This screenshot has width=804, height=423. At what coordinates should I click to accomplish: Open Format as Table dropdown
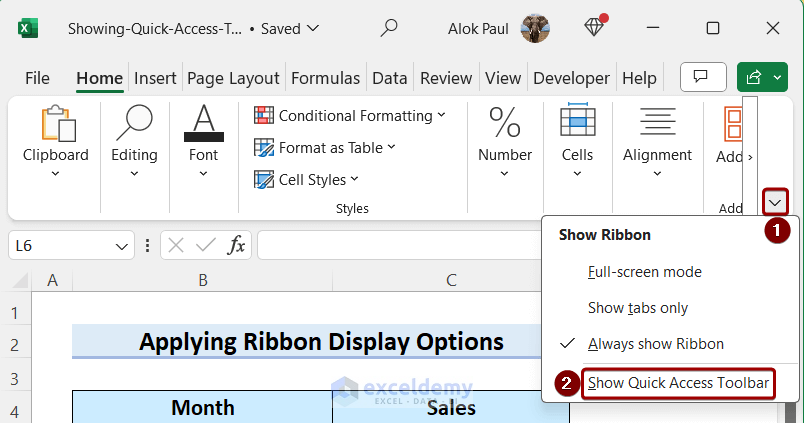coord(324,148)
